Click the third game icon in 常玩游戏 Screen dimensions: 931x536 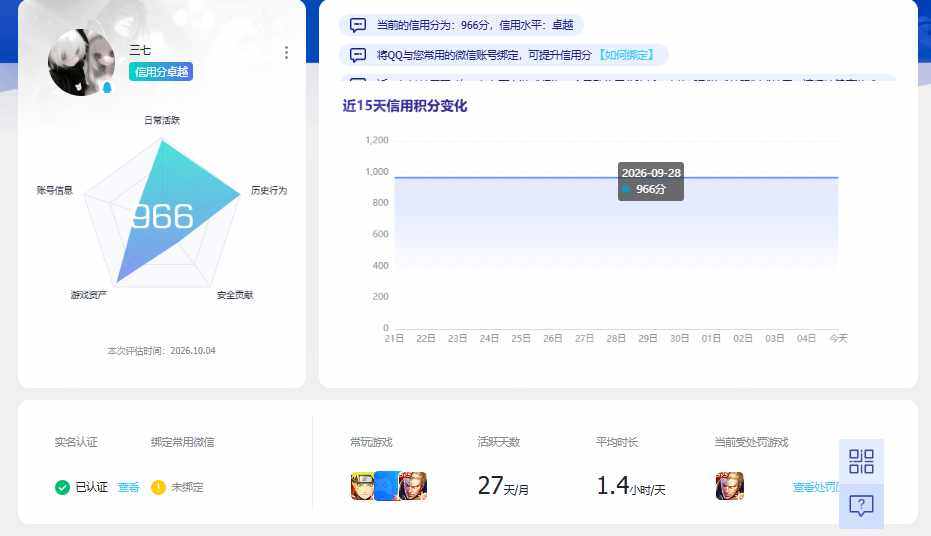tap(413, 486)
